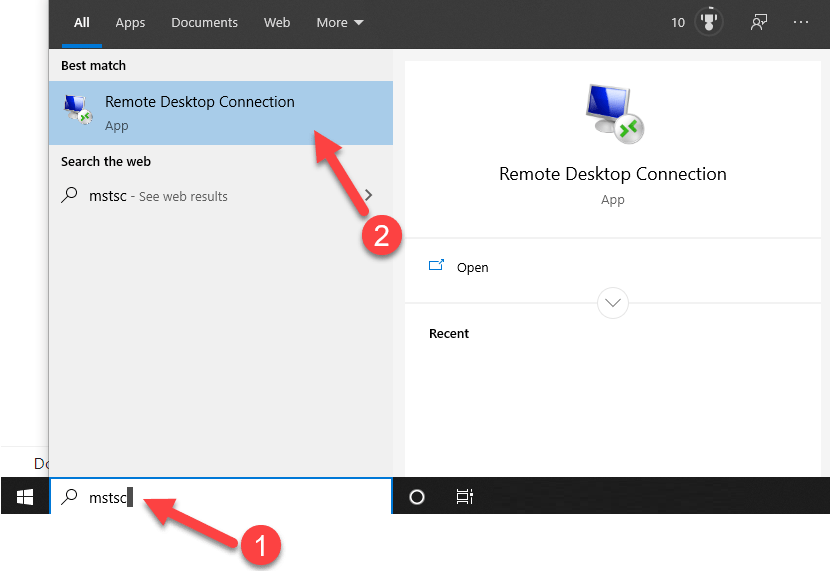Select the All search tab
Image resolution: width=830 pixels, height=571 pixels.
82,22
